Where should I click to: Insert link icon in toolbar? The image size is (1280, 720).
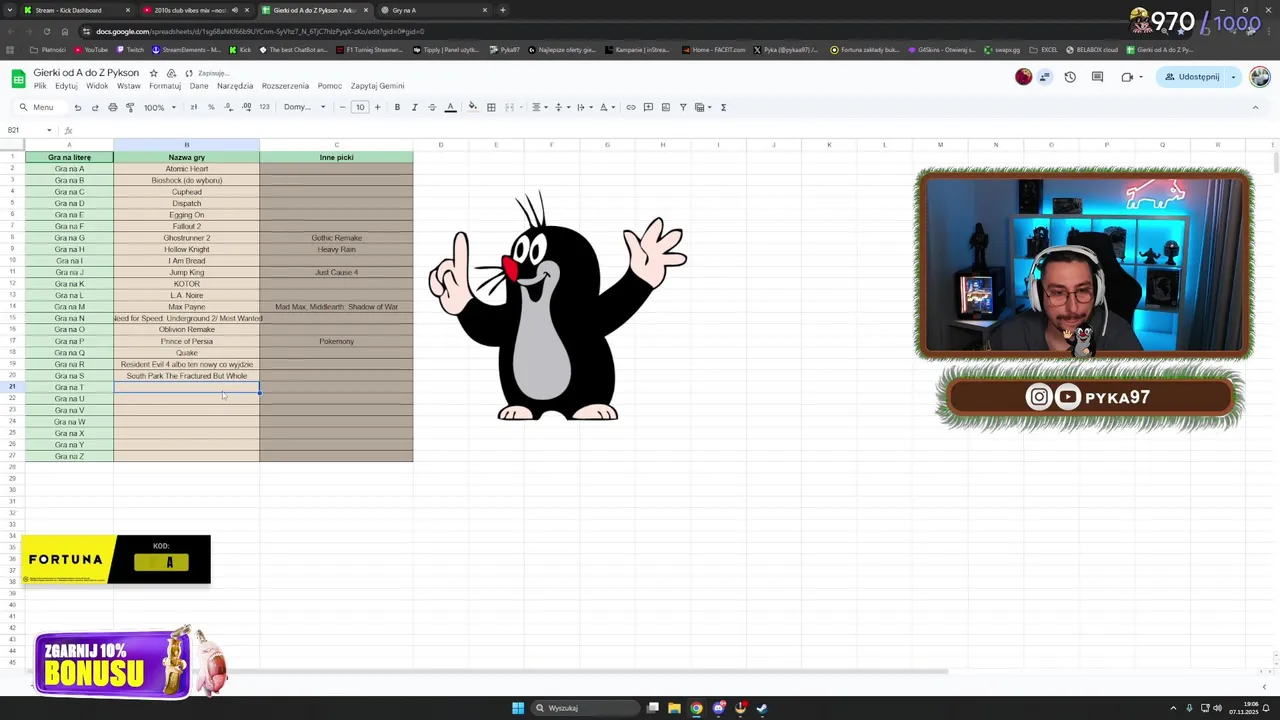point(630,107)
